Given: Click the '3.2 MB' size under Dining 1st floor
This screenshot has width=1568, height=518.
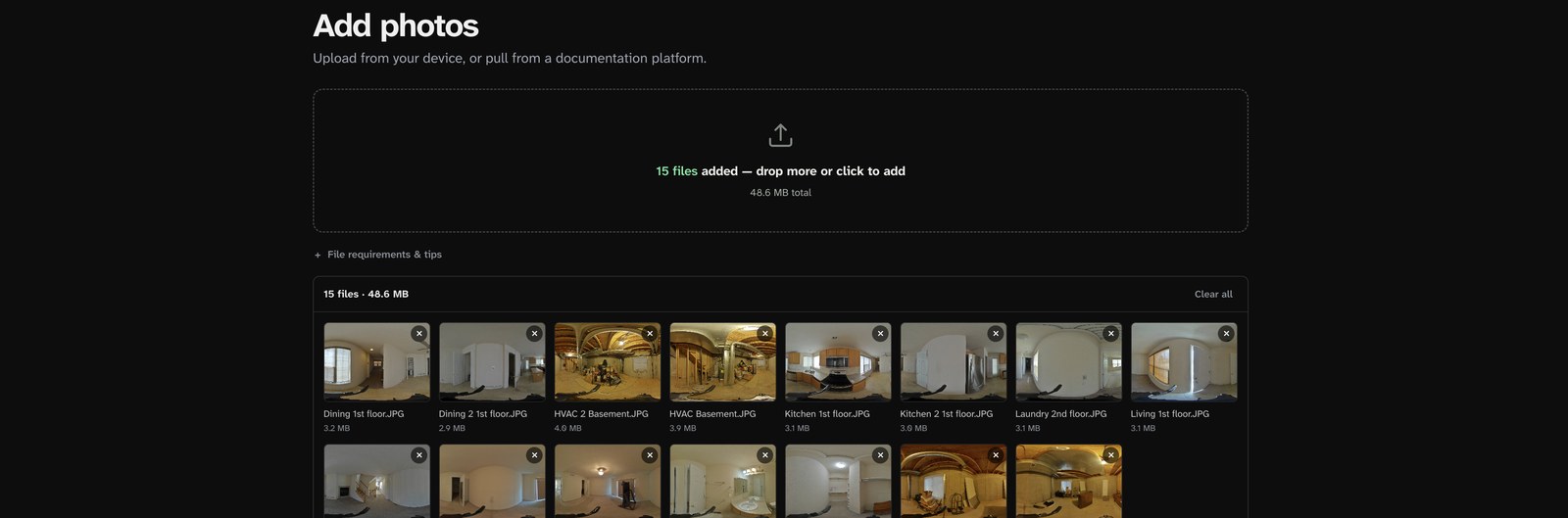Looking at the screenshot, I should (337, 429).
